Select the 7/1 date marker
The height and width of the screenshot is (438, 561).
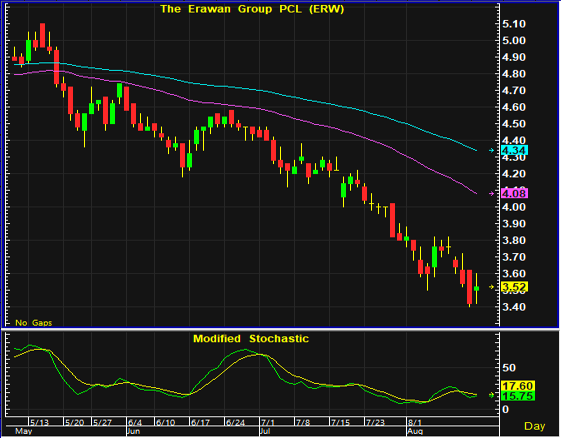pos(268,422)
